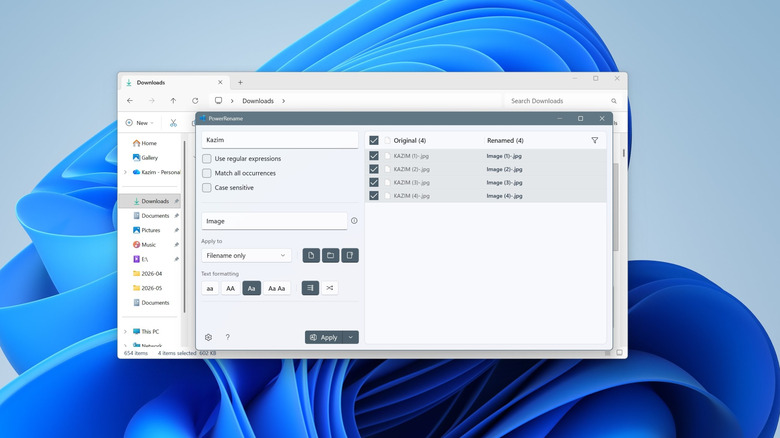Open the Apply button dropdown arrow
Image resolution: width=780 pixels, height=438 pixels.
pyautogui.click(x=351, y=337)
